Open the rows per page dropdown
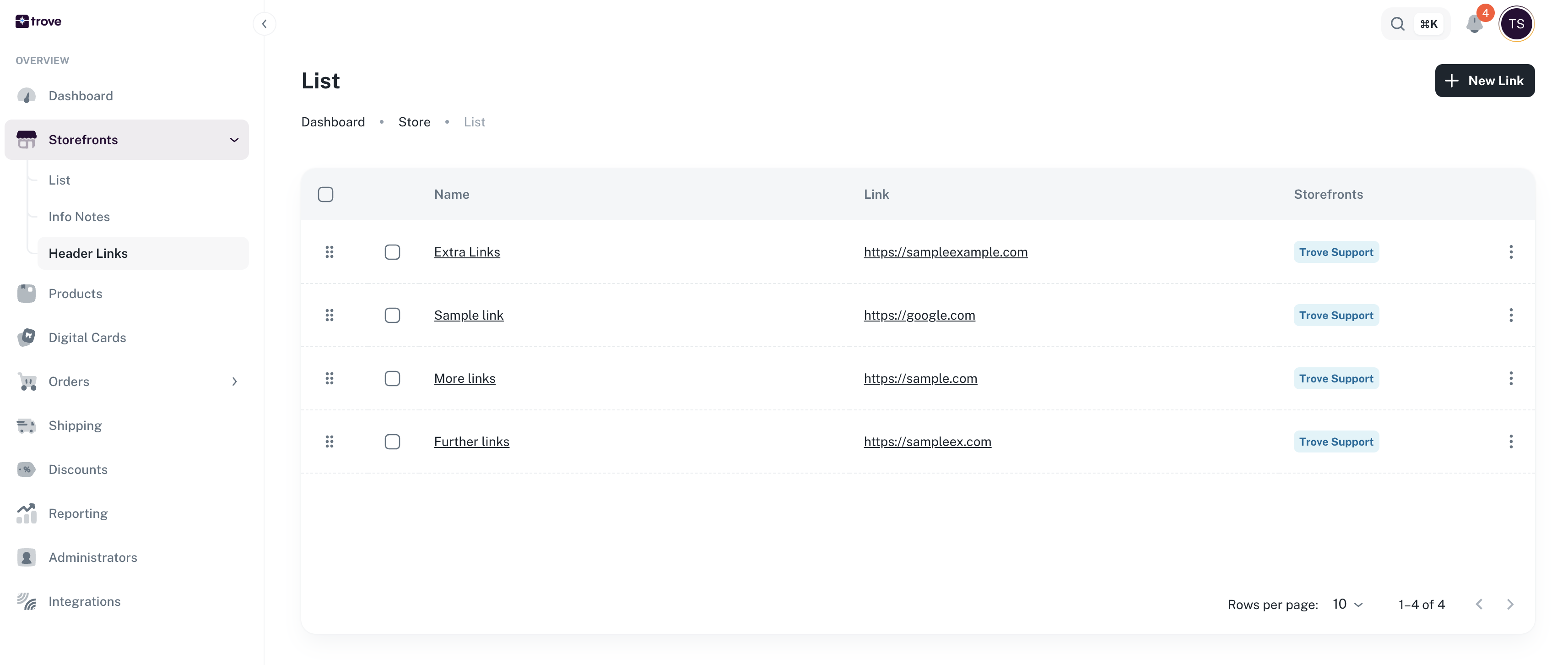This screenshot has height=665, width=1568. click(1348, 604)
